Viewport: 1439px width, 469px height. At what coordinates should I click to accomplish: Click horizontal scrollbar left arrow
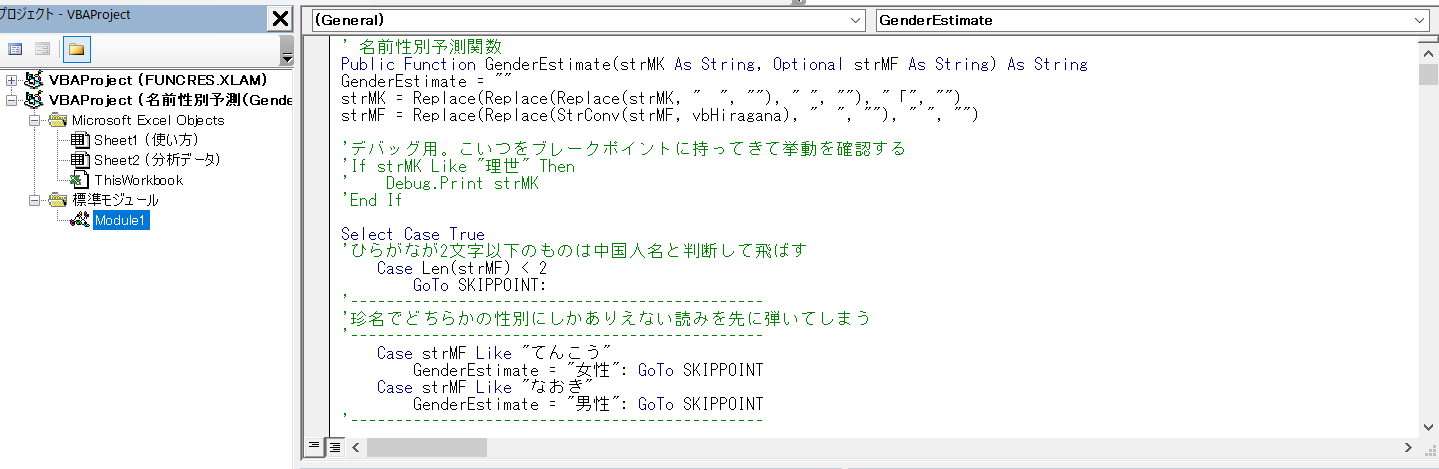tap(356, 447)
